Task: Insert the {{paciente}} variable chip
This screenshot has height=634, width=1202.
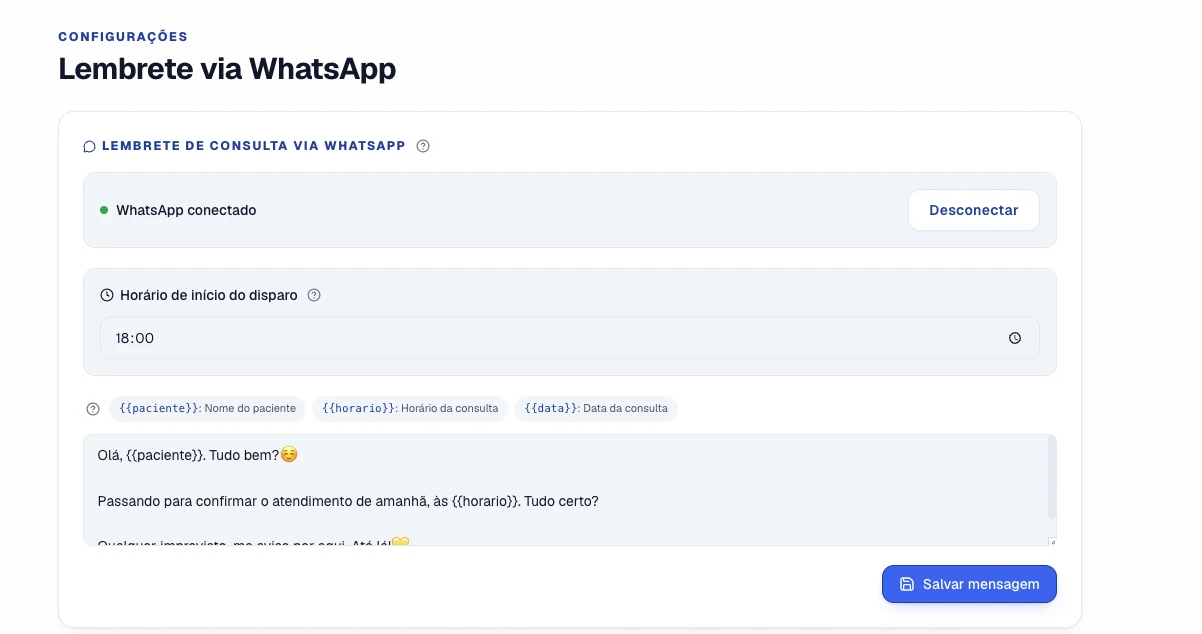Action: (207, 408)
